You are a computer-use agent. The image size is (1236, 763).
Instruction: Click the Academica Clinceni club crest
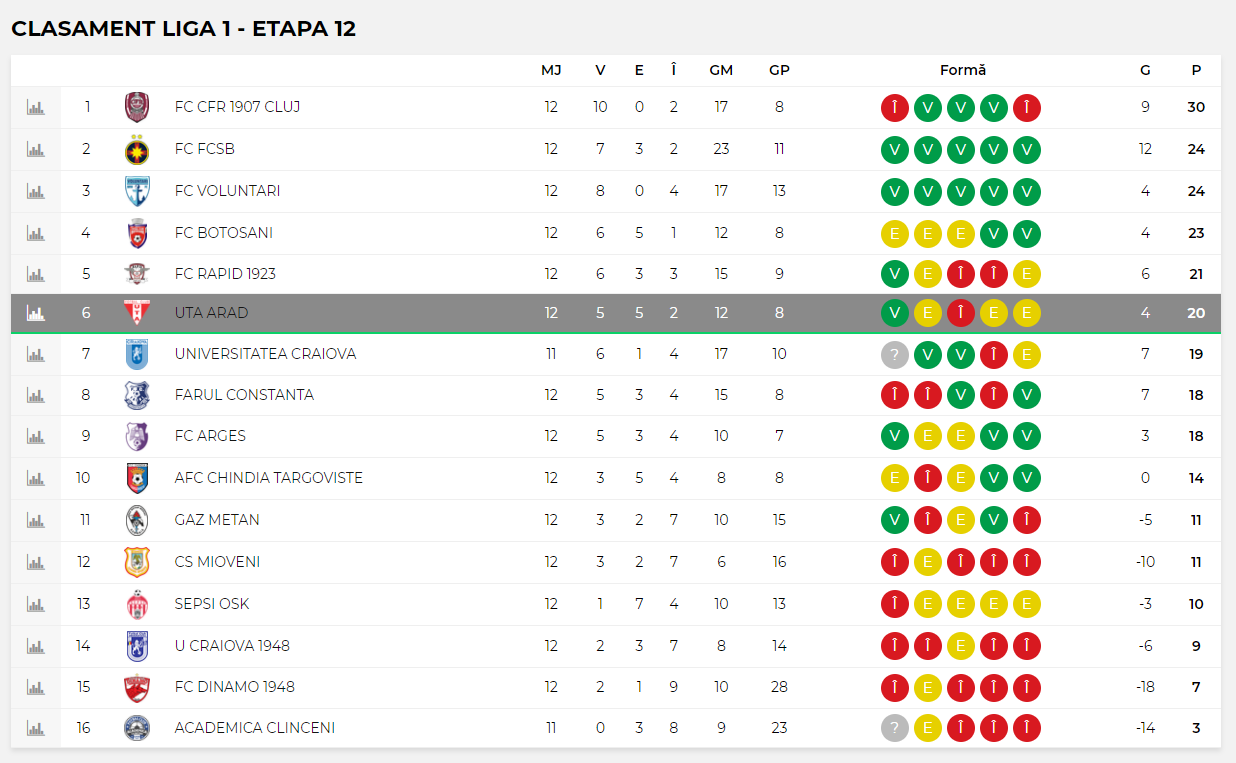tap(137, 728)
